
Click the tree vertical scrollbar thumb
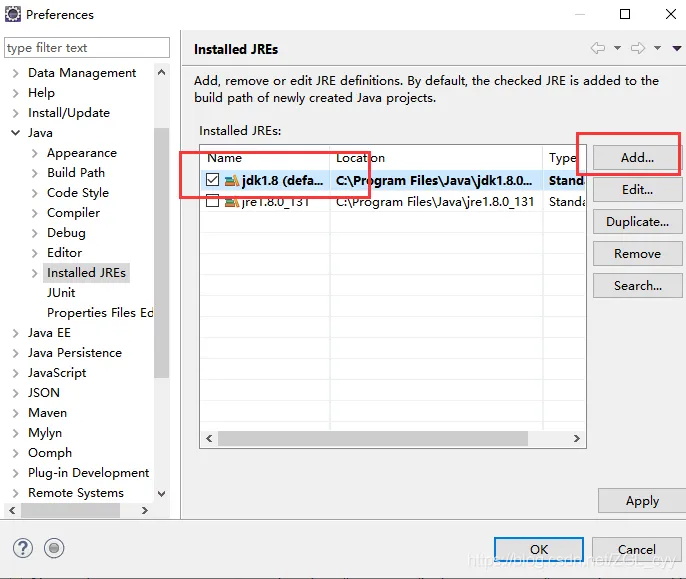(161, 253)
